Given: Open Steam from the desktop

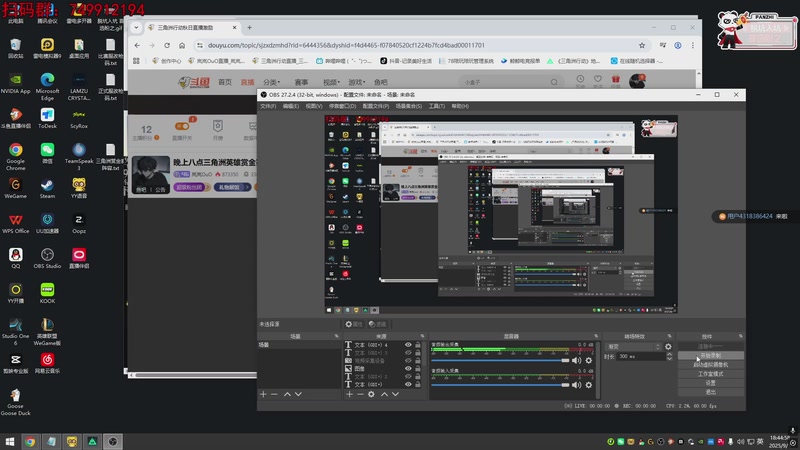Looking at the screenshot, I should coord(47,185).
